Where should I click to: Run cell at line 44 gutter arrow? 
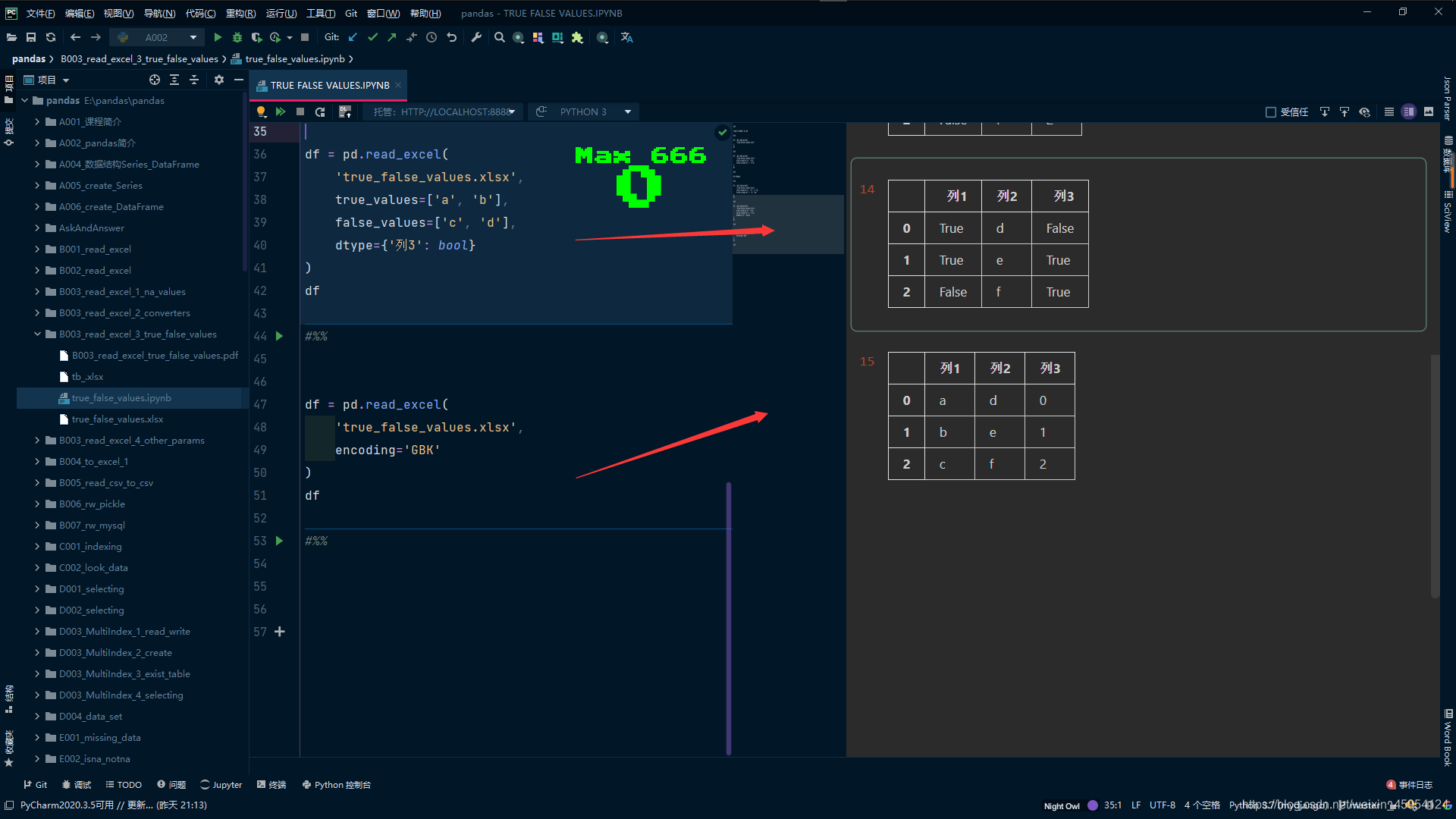click(279, 336)
